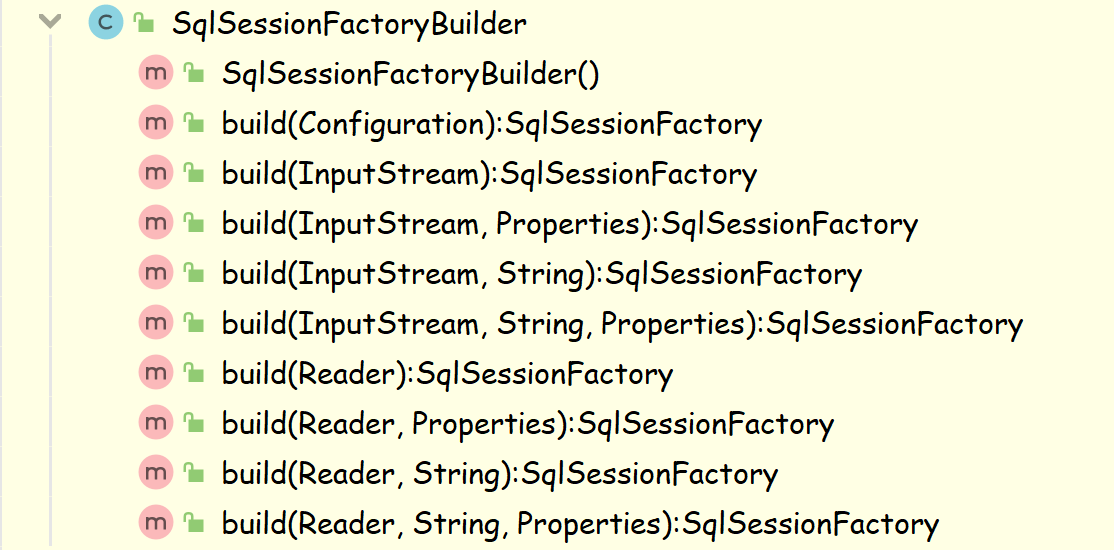Click the blue class icon of SqlSessionFactoryBuilder

pyautogui.click(x=105, y=22)
